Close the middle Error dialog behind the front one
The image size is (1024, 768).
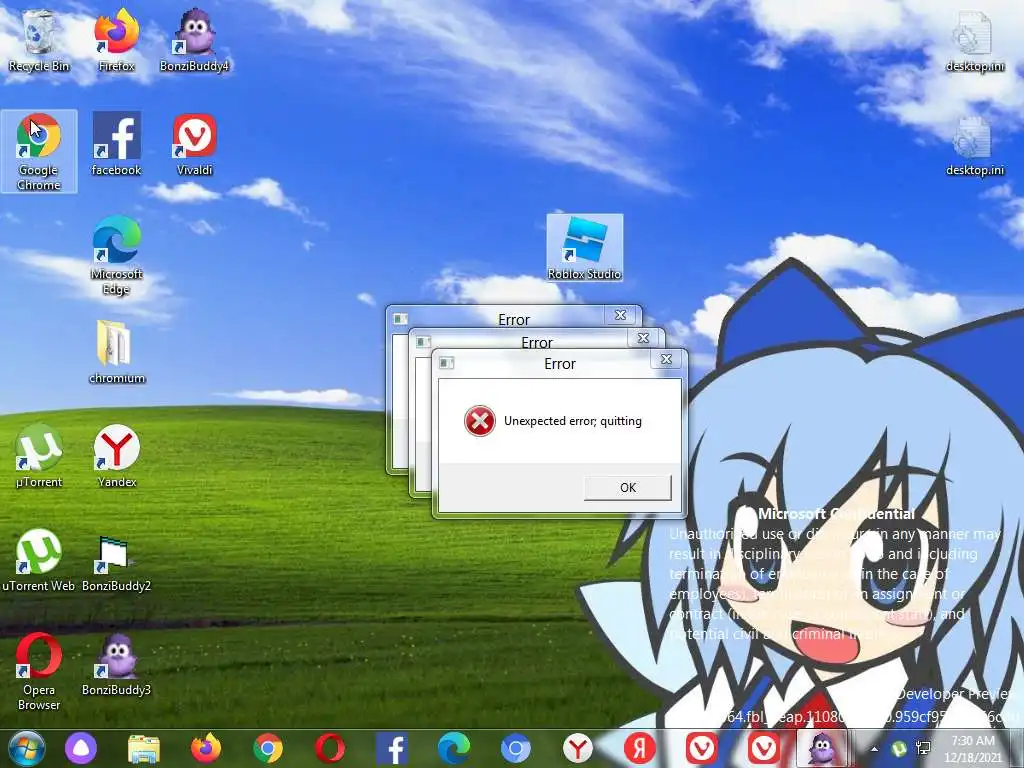tap(643, 338)
